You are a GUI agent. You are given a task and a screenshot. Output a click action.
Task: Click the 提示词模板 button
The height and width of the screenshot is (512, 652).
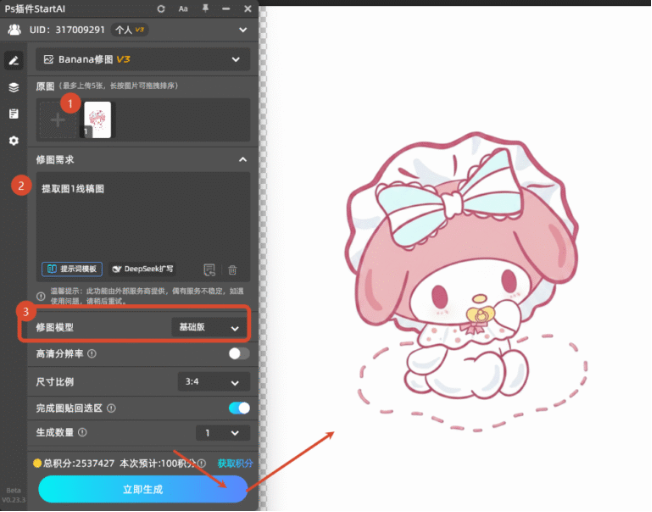coord(72,269)
